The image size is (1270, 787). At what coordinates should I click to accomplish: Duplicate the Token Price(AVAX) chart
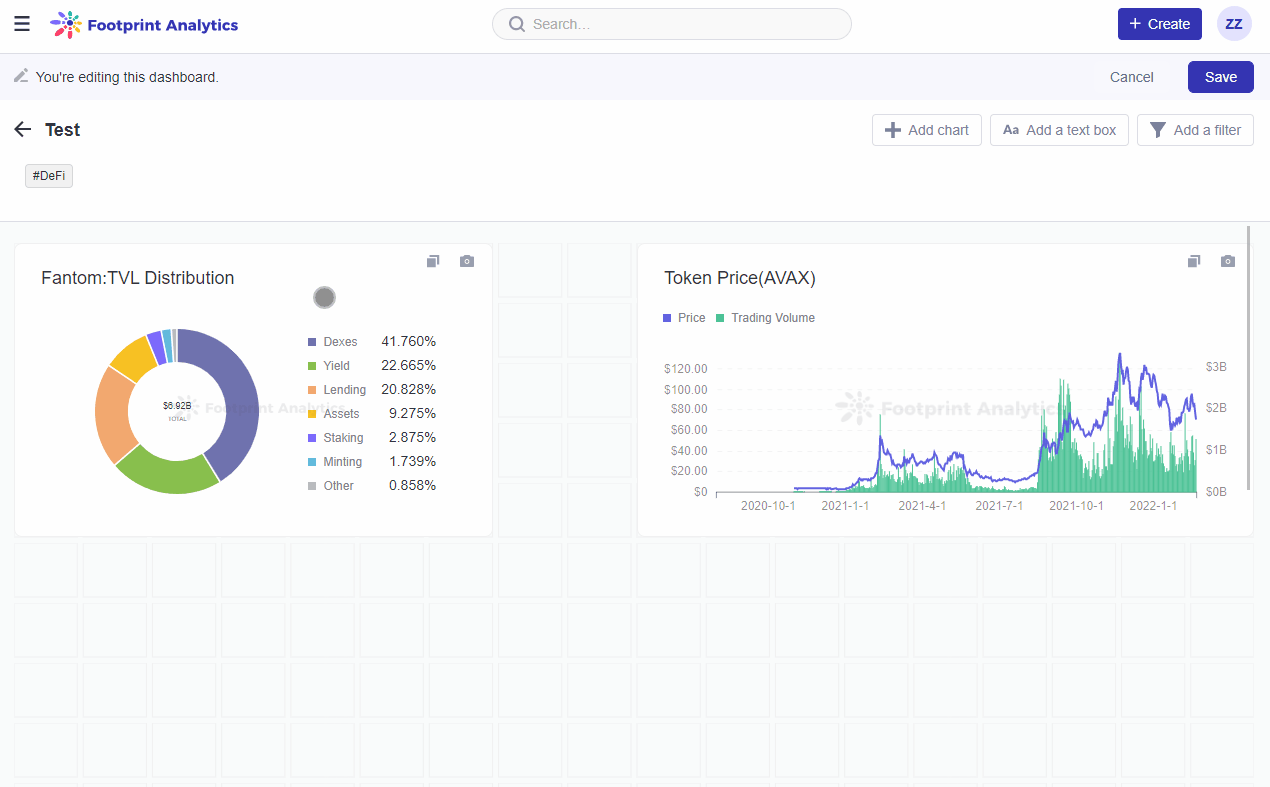[x=1193, y=261]
